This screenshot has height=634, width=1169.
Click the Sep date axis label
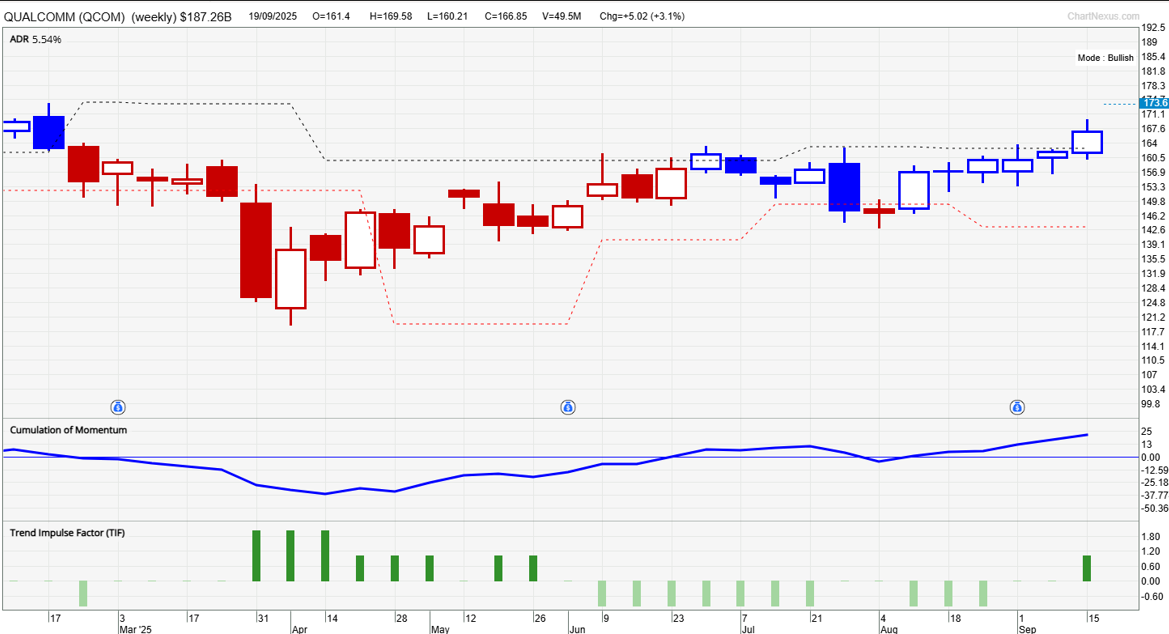tap(1027, 631)
